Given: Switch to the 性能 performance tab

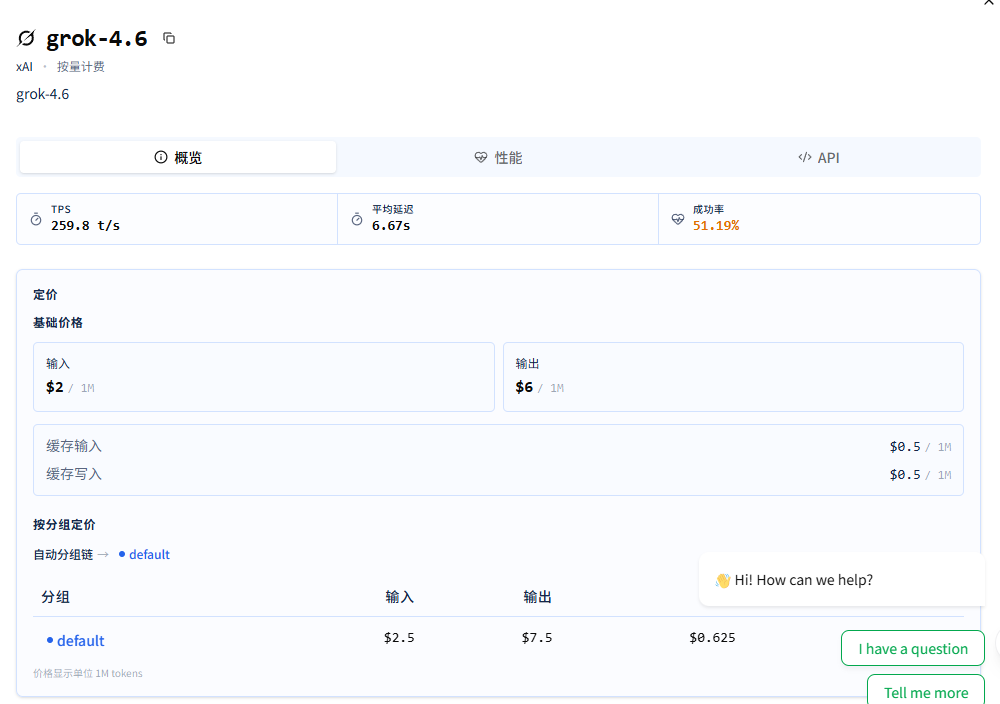Looking at the screenshot, I should coord(499,158).
